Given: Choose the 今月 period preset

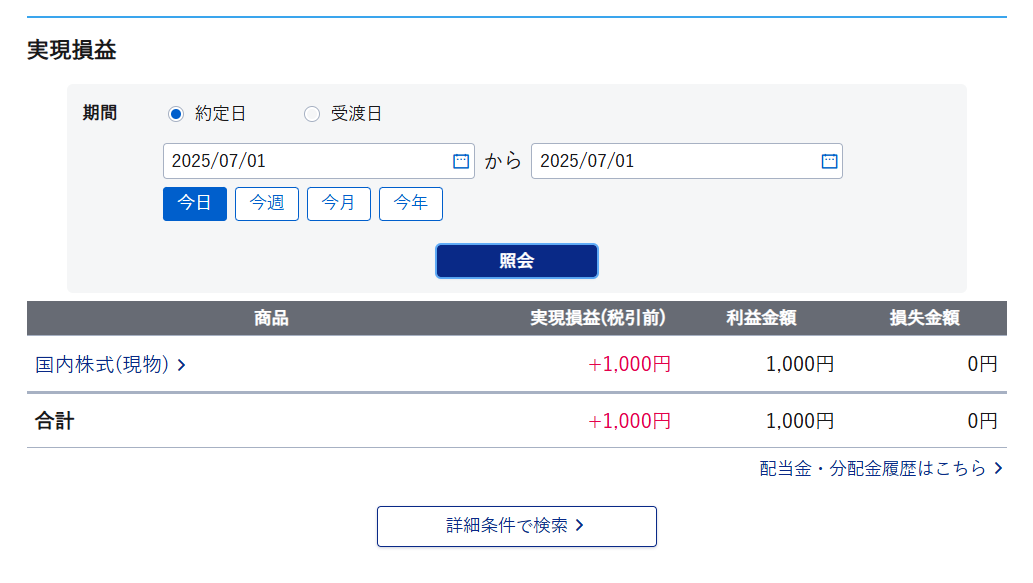Looking at the screenshot, I should coord(339,204).
